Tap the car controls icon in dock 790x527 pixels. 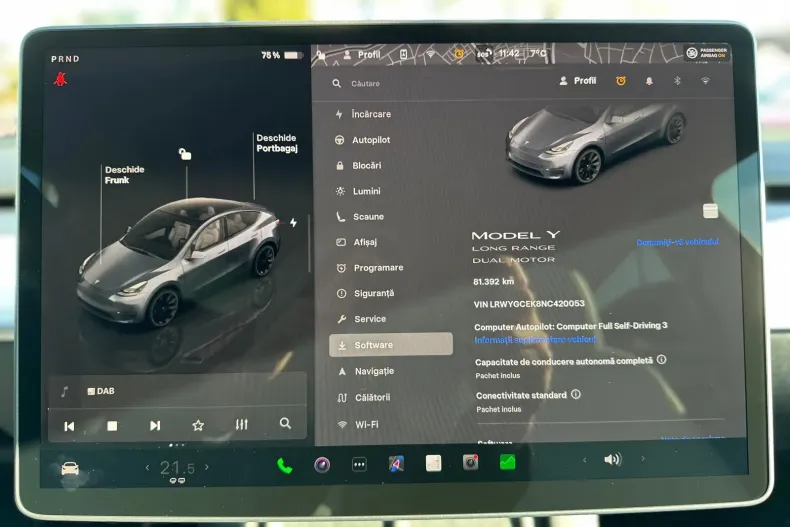point(70,469)
